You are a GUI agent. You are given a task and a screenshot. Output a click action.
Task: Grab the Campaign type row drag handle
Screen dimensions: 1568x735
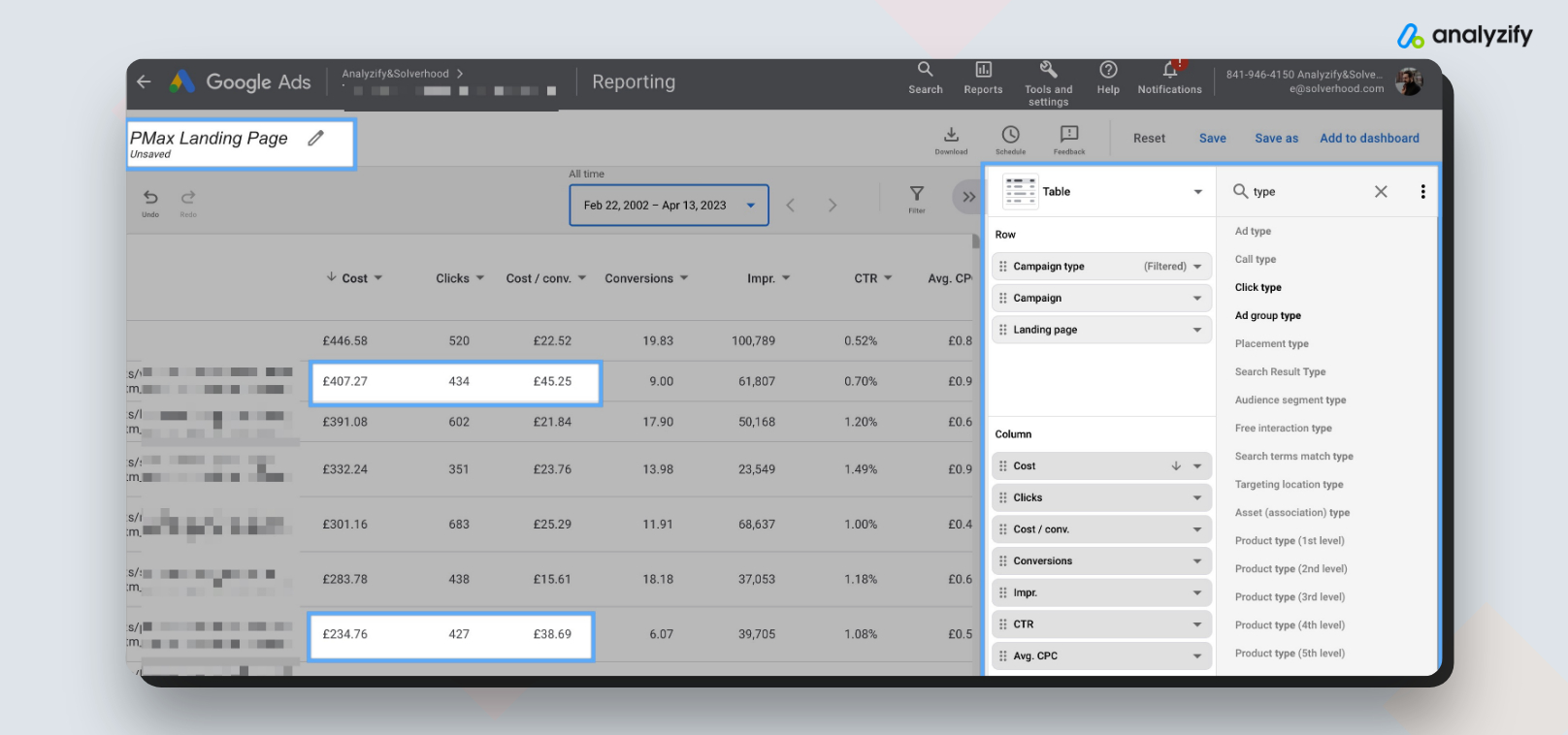tap(1002, 267)
